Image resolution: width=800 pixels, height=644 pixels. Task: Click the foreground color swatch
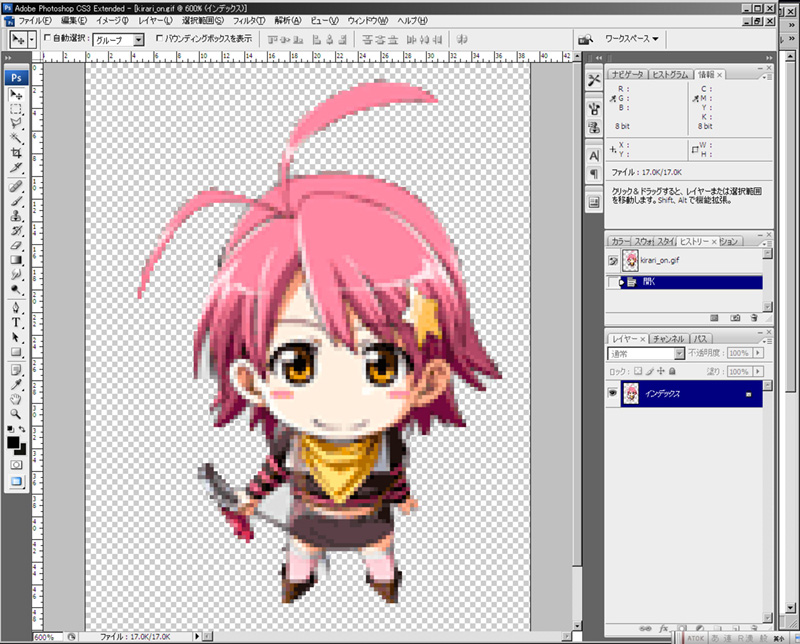click(13, 442)
